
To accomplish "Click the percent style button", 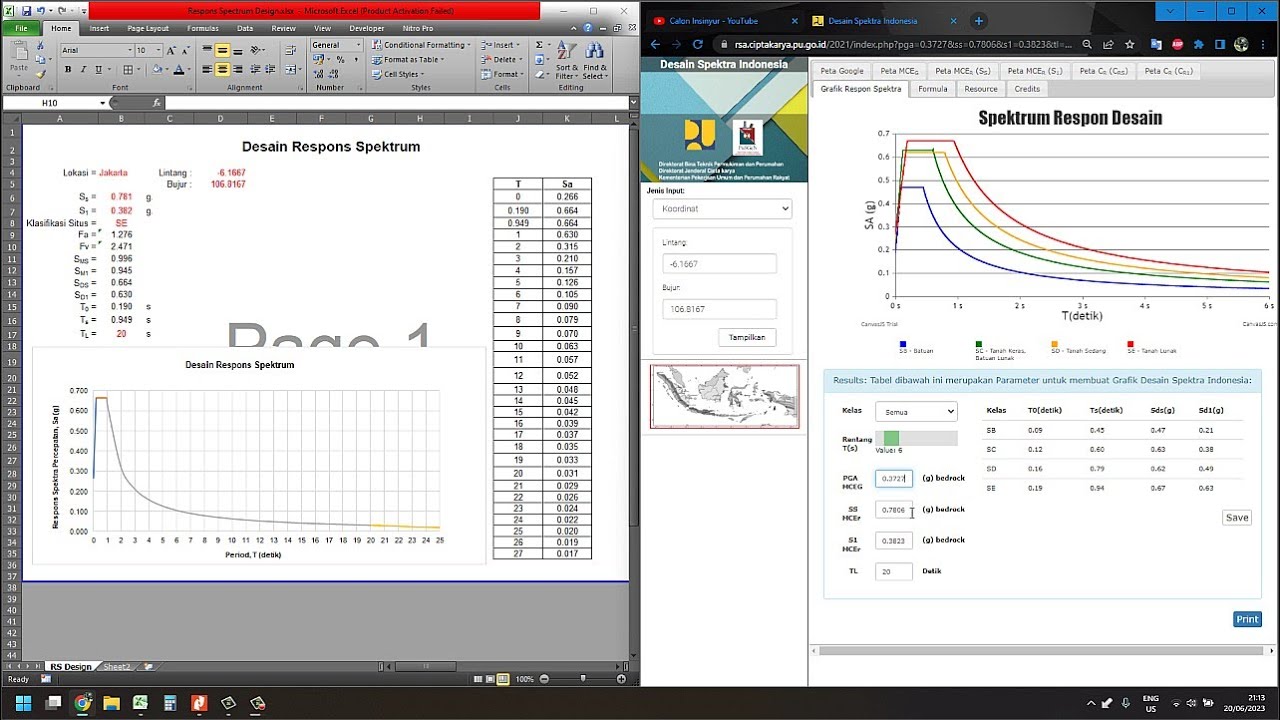I will (x=340, y=60).
